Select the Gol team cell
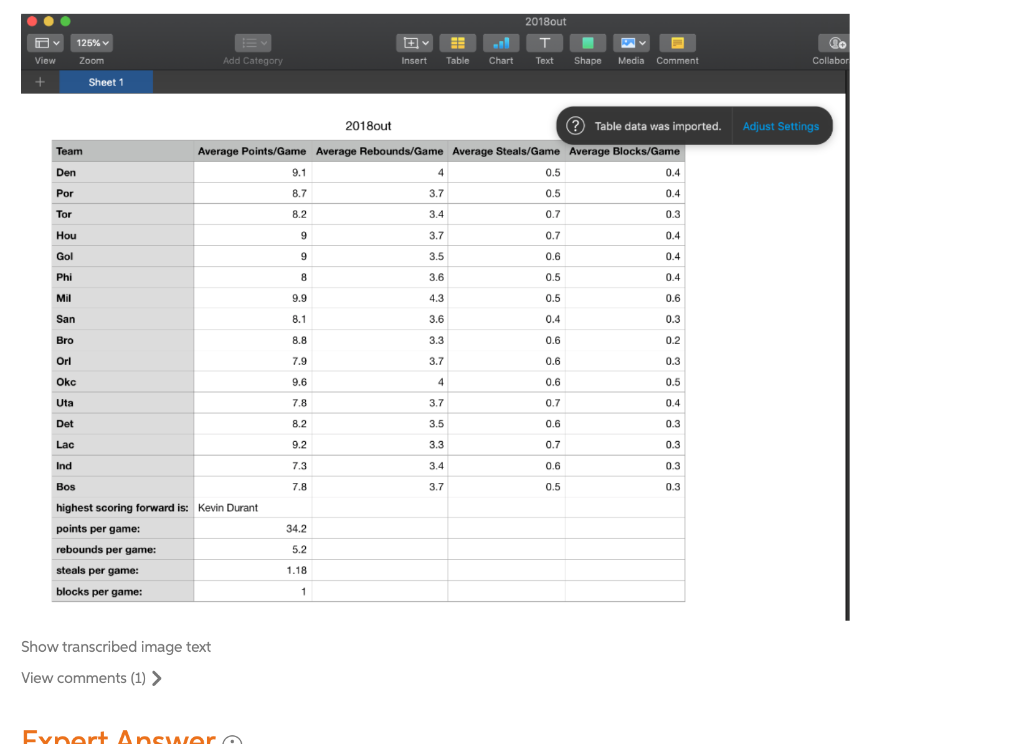 coord(123,256)
